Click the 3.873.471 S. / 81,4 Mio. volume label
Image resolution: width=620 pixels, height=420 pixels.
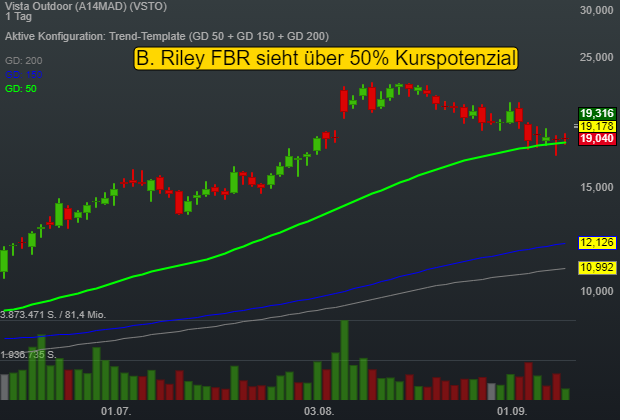[x=53, y=315]
